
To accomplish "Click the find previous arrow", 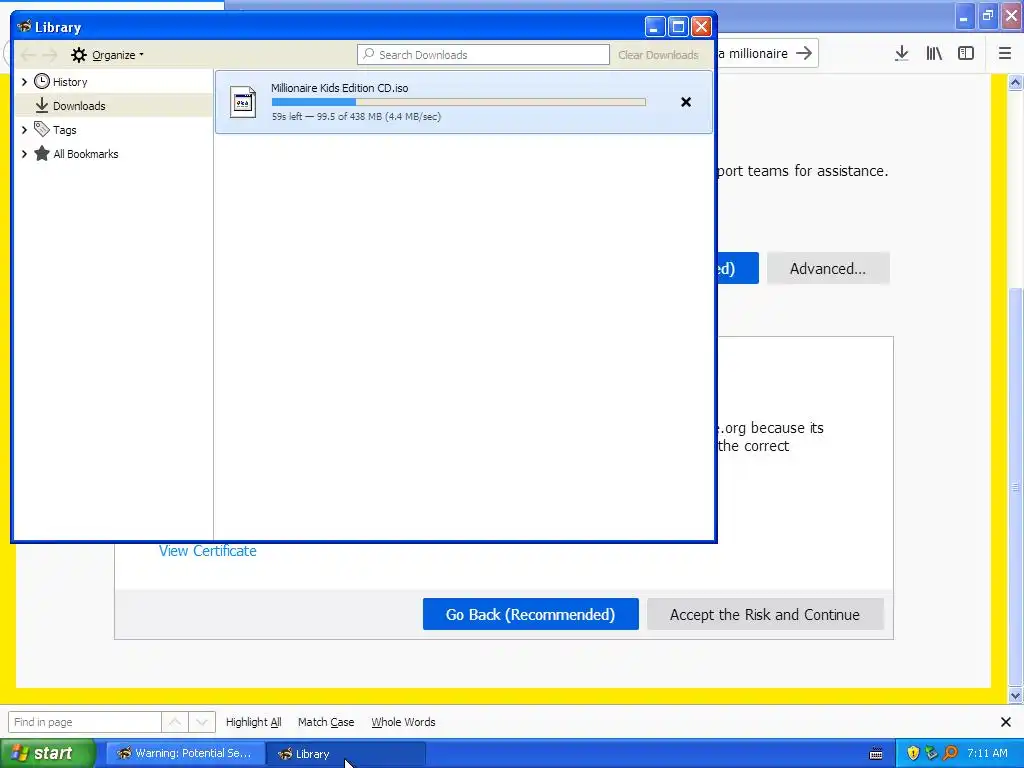I will pyautogui.click(x=175, y=722).
